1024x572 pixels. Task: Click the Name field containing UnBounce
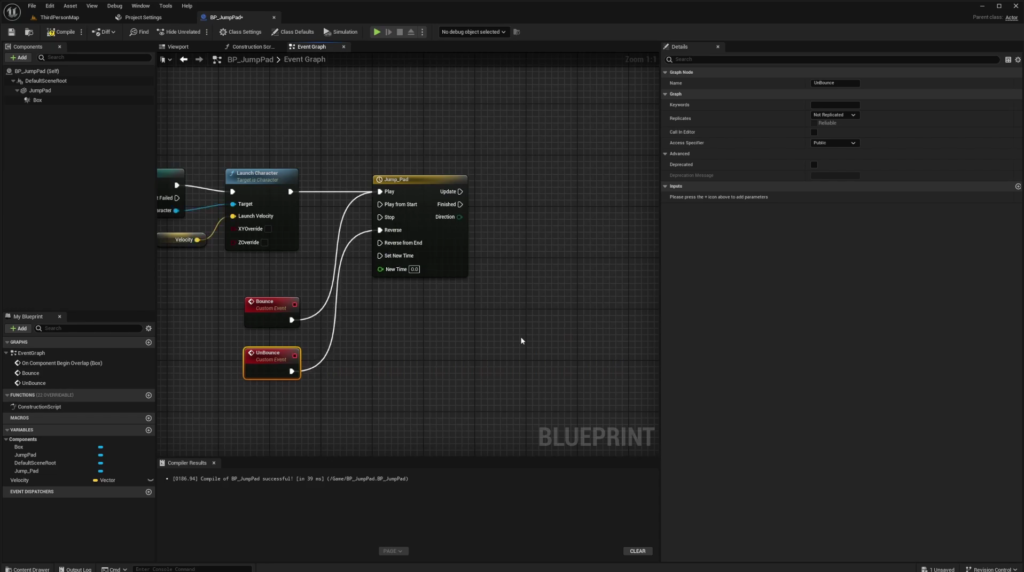coord(835,83)
